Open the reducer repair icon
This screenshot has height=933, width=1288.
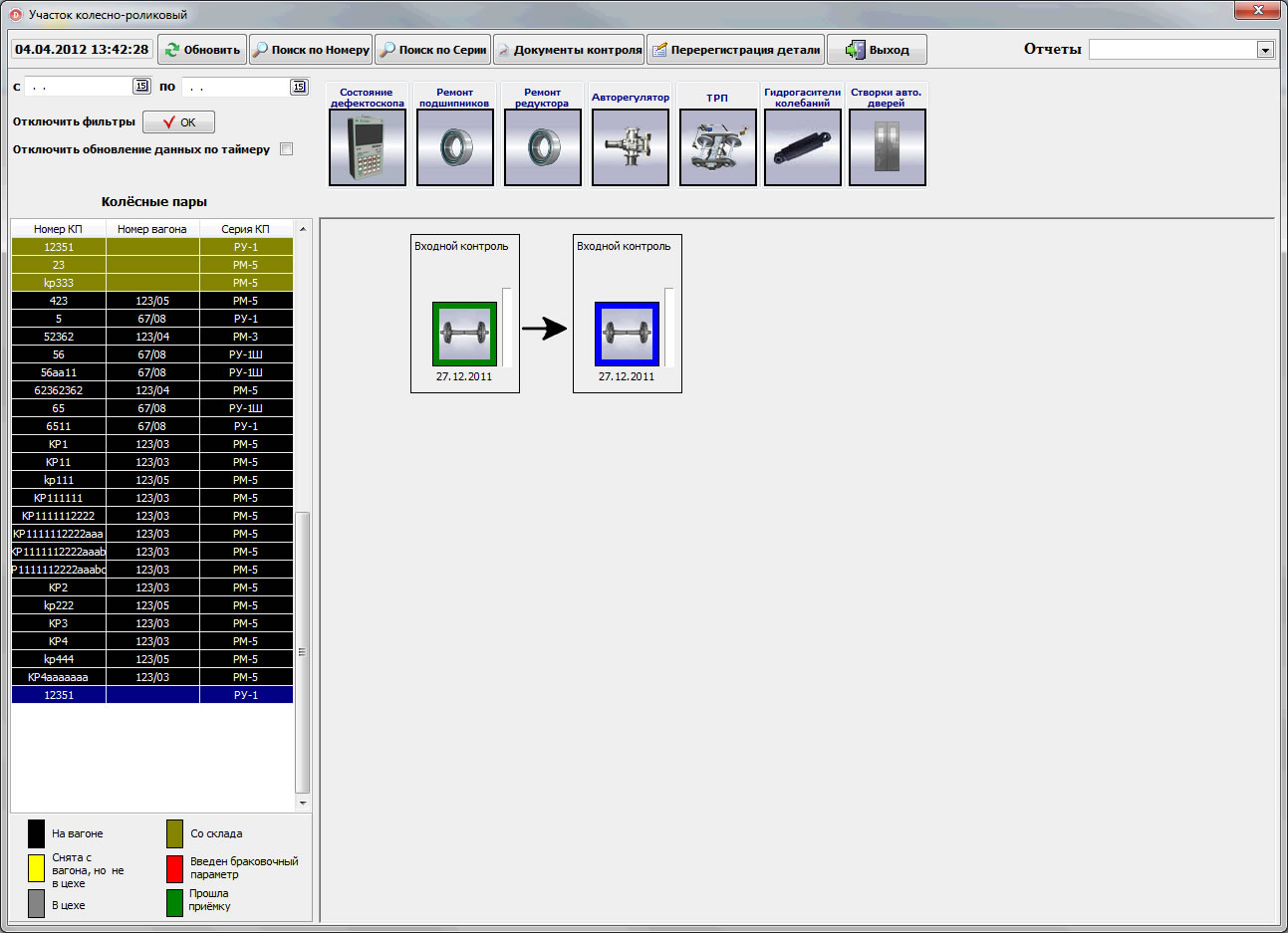(542, 147)
